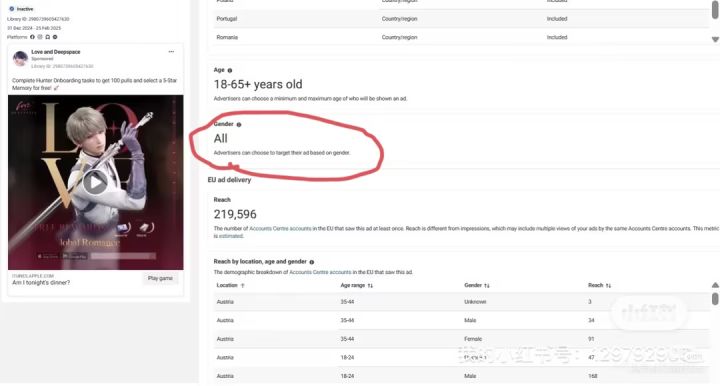Click the Facebook platform icon

(x=32, y=37)
